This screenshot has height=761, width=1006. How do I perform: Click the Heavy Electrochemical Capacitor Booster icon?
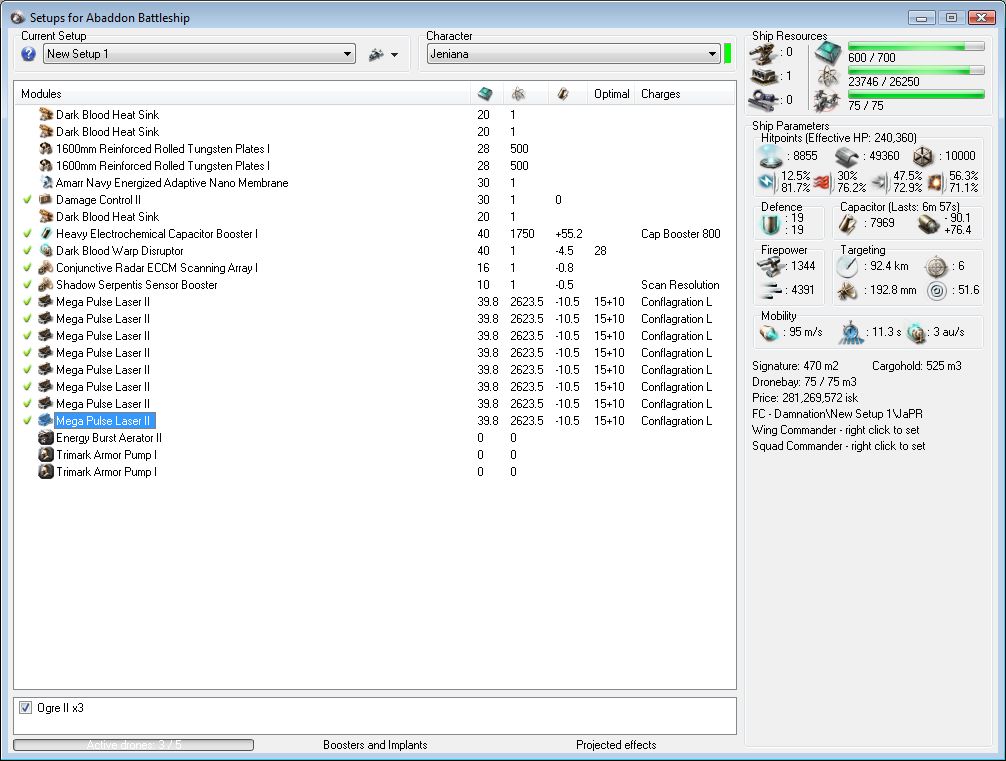pos(46,234)
